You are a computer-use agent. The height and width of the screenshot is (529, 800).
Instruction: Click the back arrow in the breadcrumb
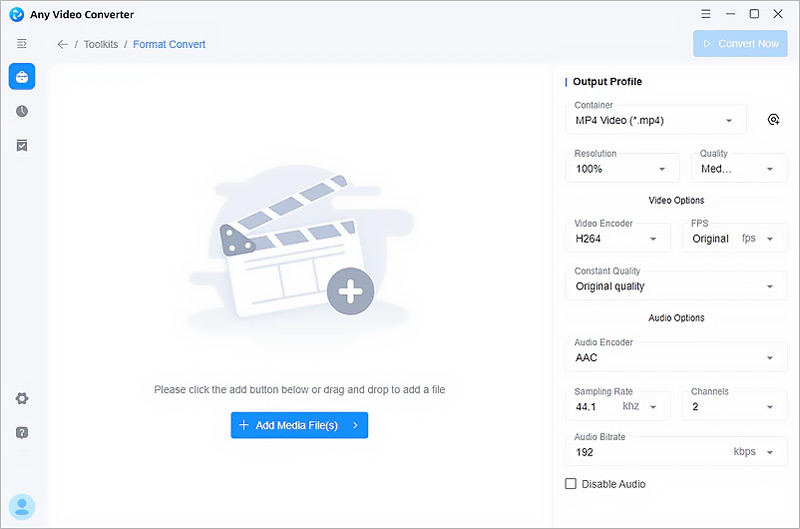pos(63,44)
